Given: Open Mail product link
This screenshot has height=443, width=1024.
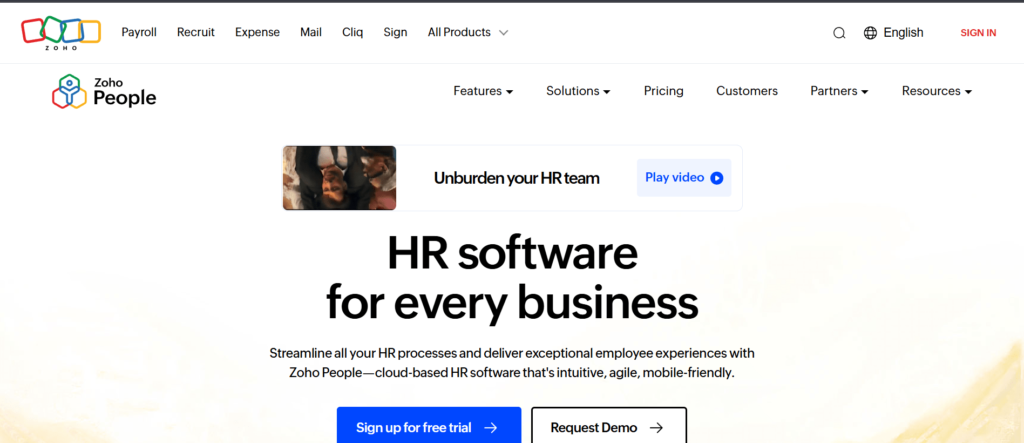Looking at the screenshot, I should click(311, 32).
